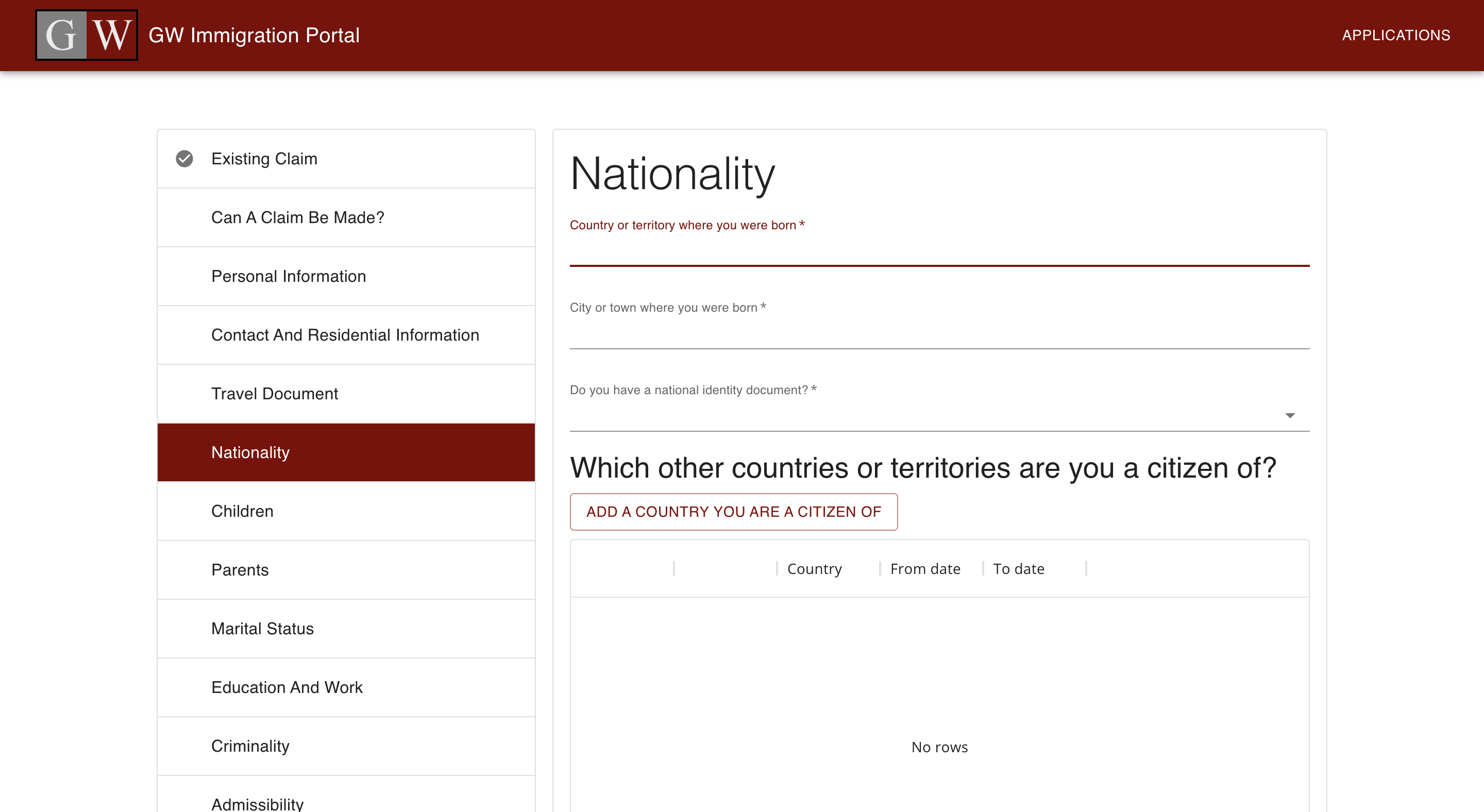This screenshot has width=1484, height=812.
Task: Click ADD A COUNTRY YOU ARE A CITIZEN OF
Action: (733, 512)
